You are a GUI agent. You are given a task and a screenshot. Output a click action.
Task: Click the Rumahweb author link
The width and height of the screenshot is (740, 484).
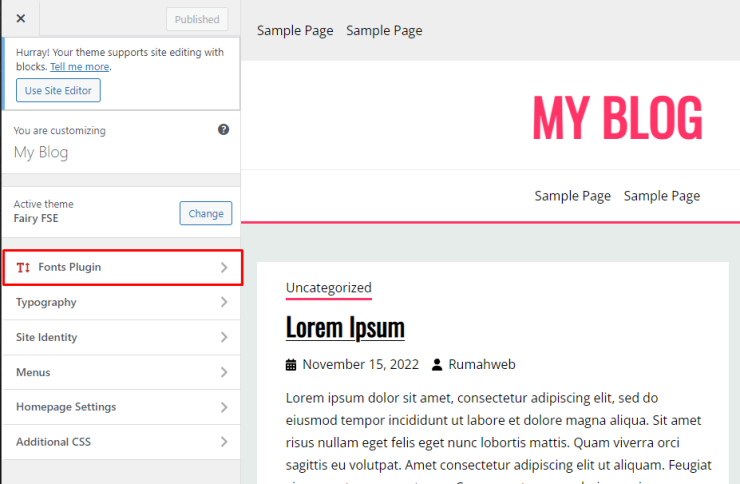click(482, 365)
